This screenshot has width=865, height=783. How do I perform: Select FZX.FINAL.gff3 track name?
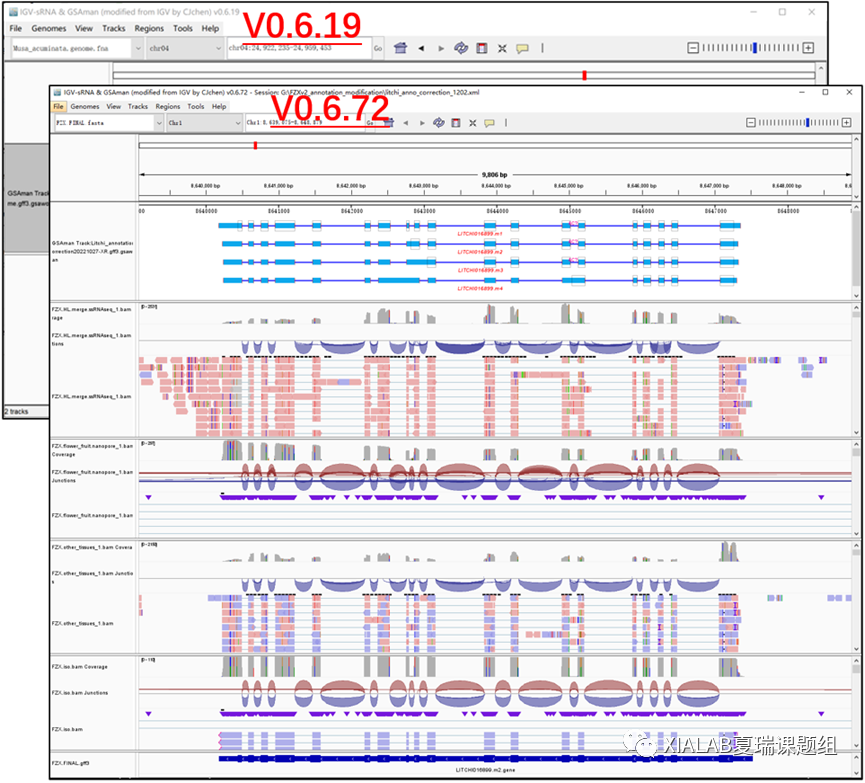[x=71, y=764]
